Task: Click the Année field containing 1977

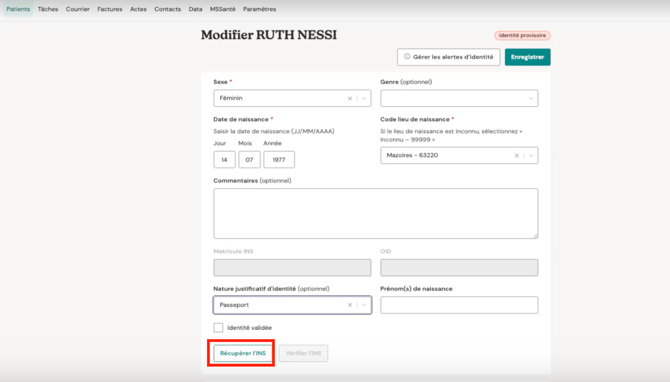Action: pos(279,159)
